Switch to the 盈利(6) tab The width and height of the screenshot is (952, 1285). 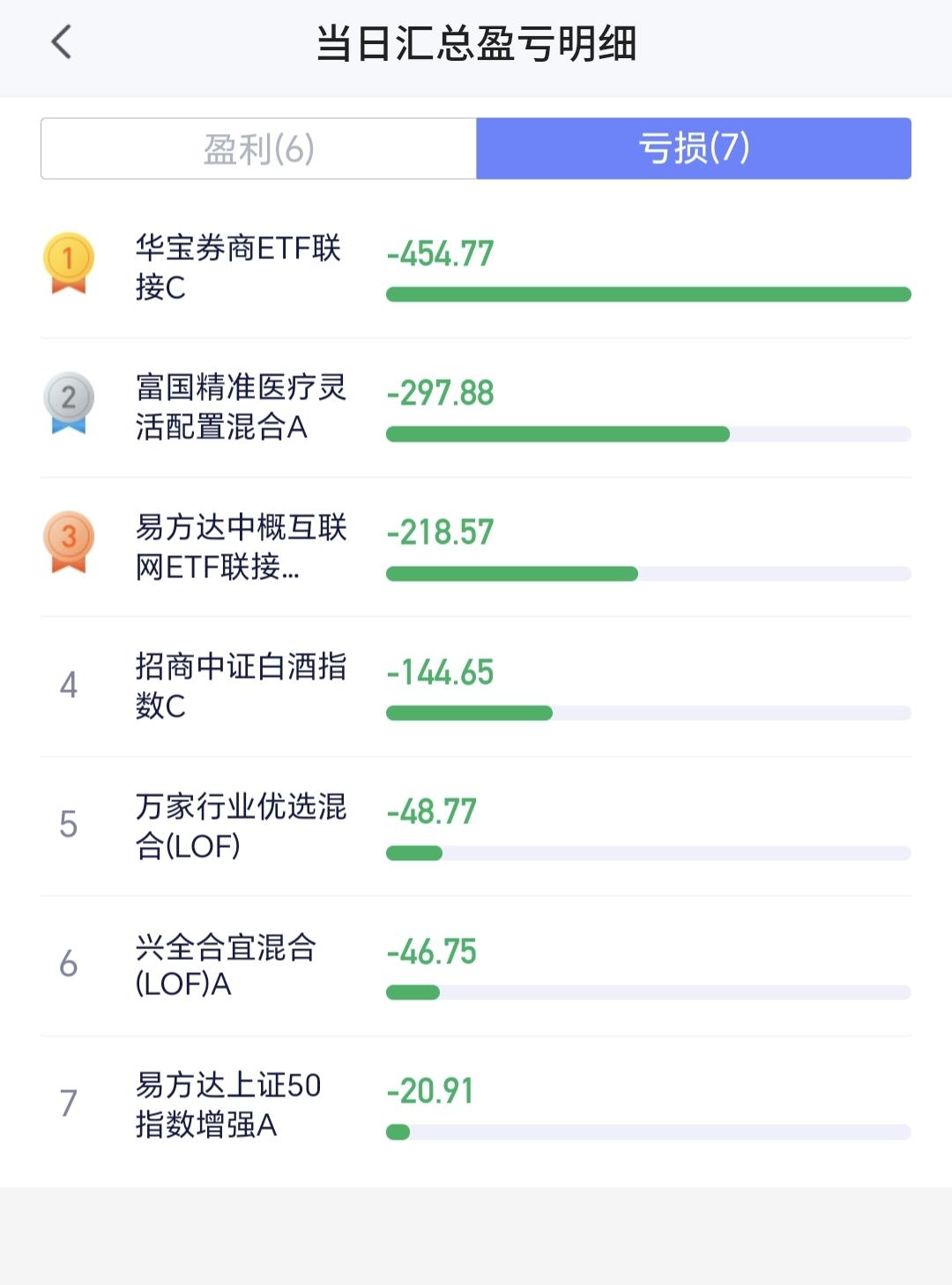click(259, 148)
